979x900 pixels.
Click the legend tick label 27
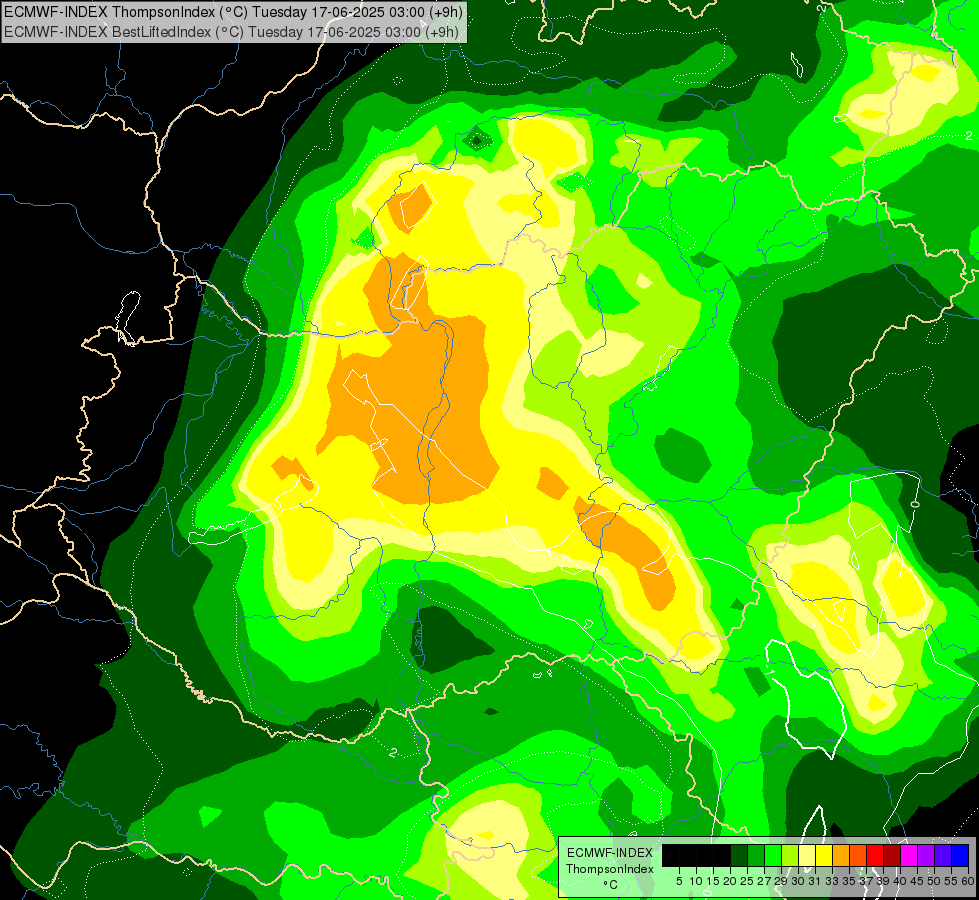pyautogui.click(x=764, y=881)
